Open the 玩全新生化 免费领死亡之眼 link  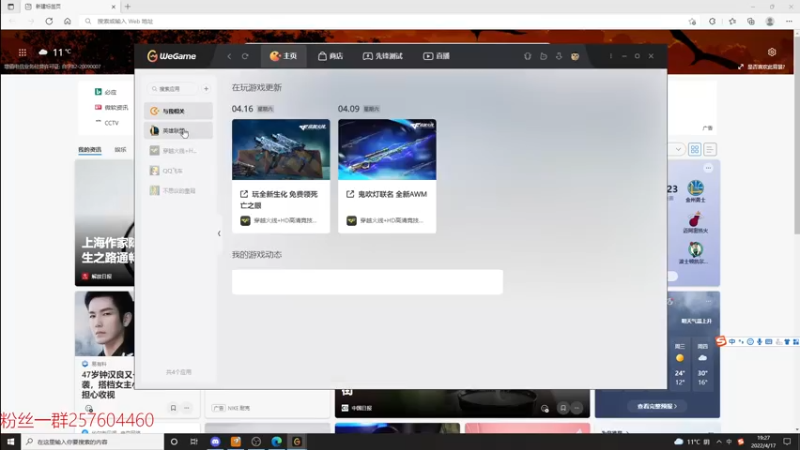(279, 199)
